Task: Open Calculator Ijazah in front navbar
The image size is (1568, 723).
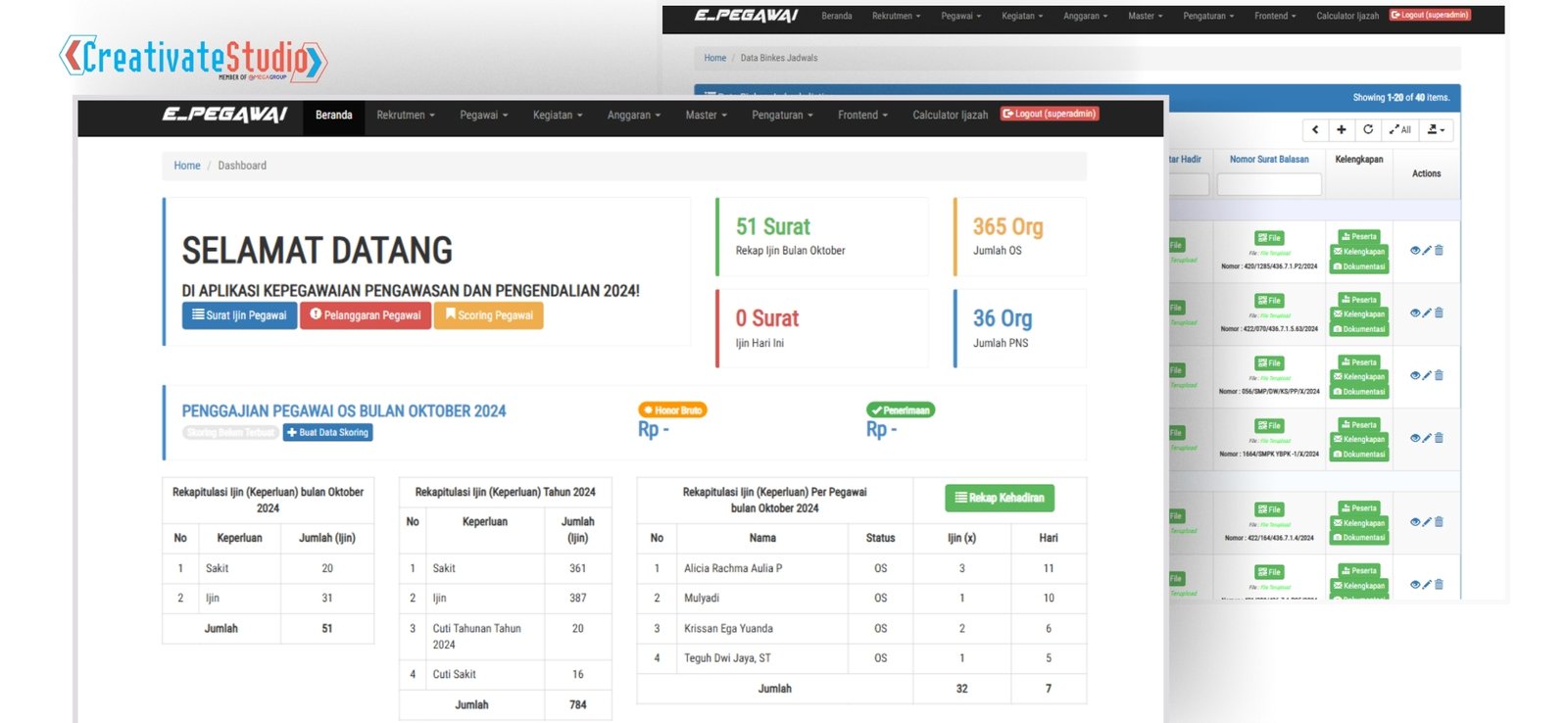Action: pyautogui.click(x=950, y=116)
